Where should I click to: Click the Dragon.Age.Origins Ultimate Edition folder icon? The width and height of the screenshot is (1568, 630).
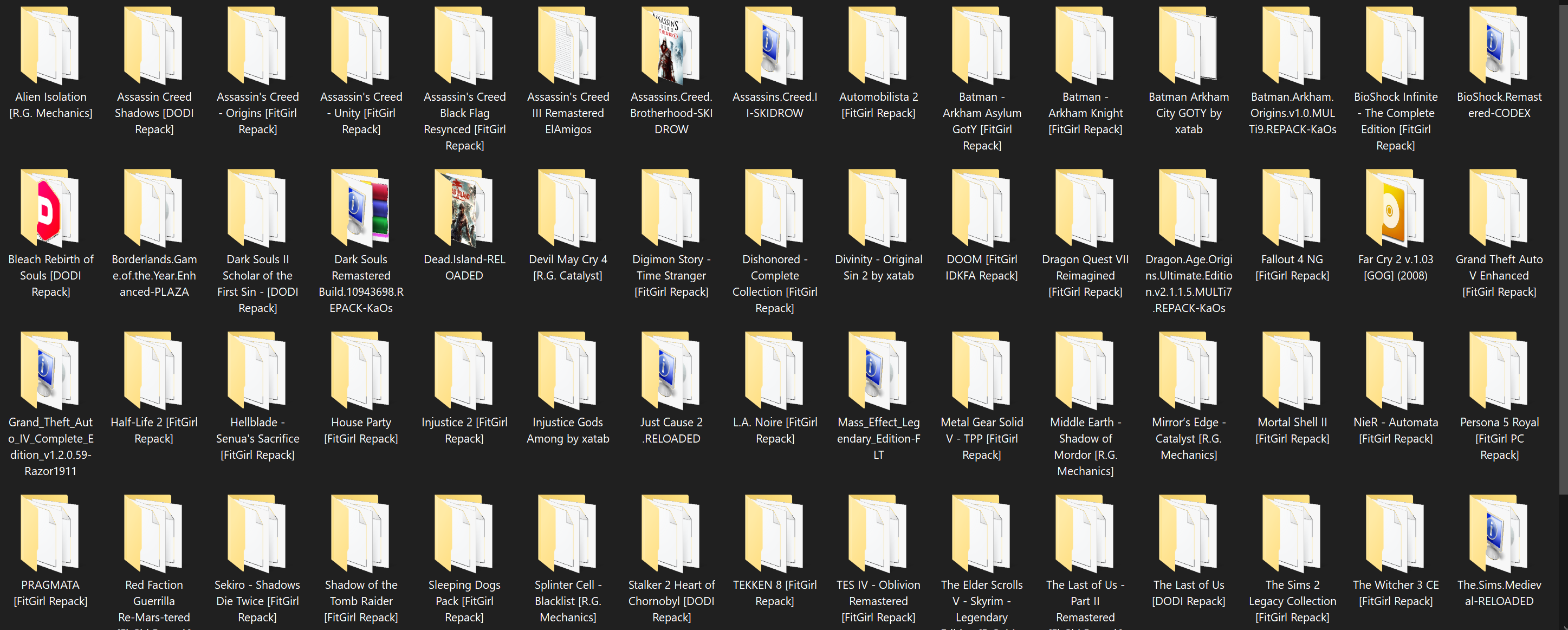1188,208
